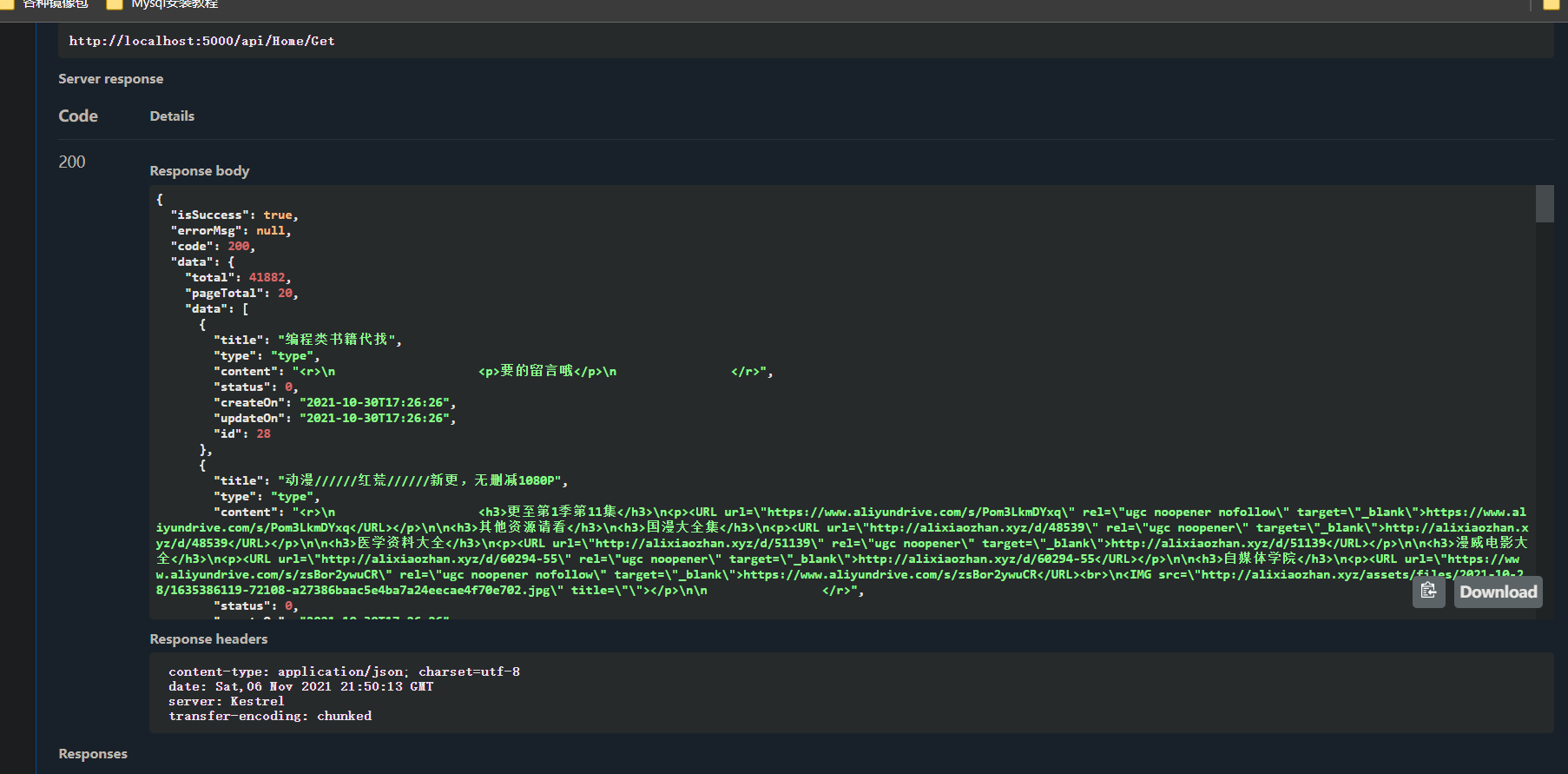Screen dimensions: 1568x774
Task: Click the "isSuccess": true line
Action: 234,215
